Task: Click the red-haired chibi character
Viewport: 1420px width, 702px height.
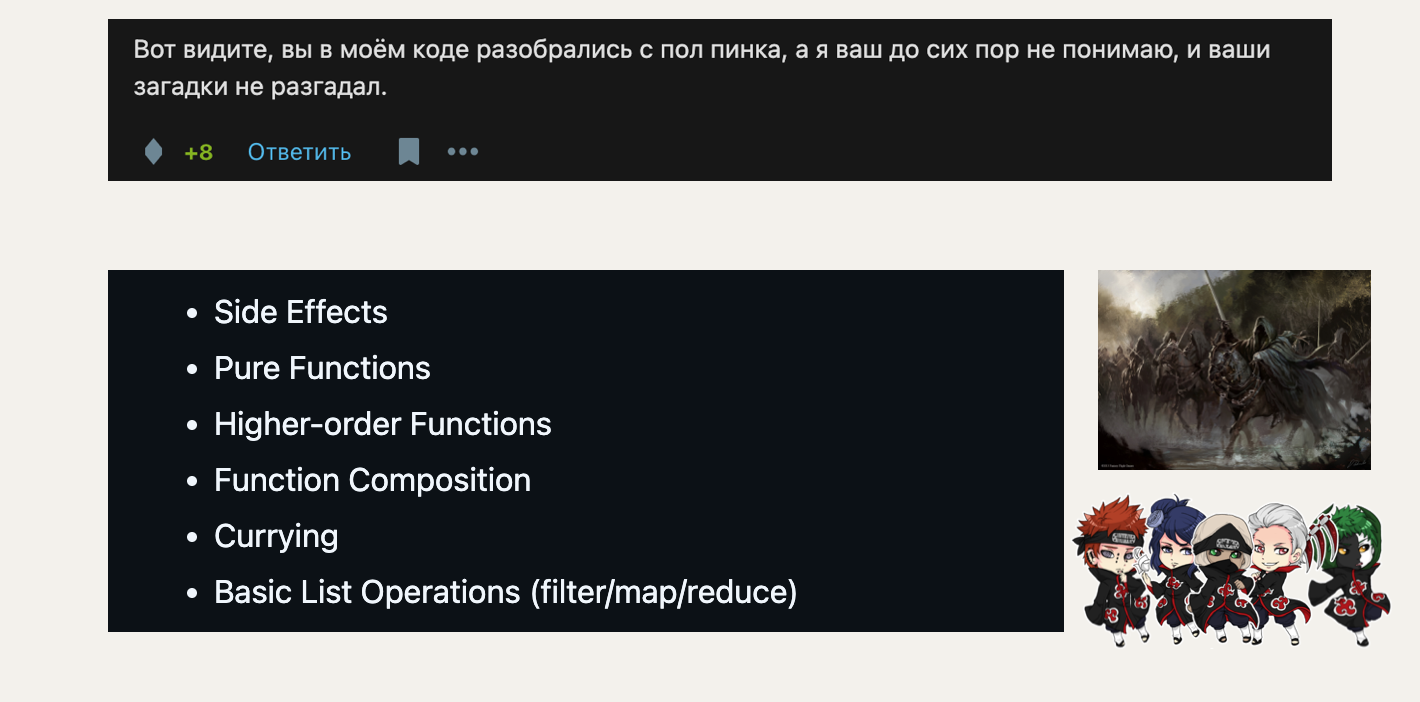Action: coord(1114,570)
